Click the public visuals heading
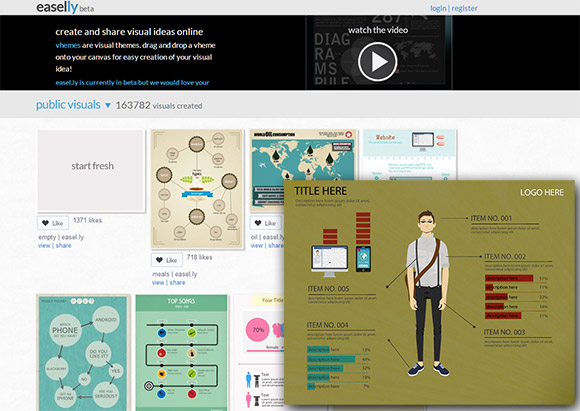This screenshot has width=580, height=411. pyautogui.click(x=68, y=105)
